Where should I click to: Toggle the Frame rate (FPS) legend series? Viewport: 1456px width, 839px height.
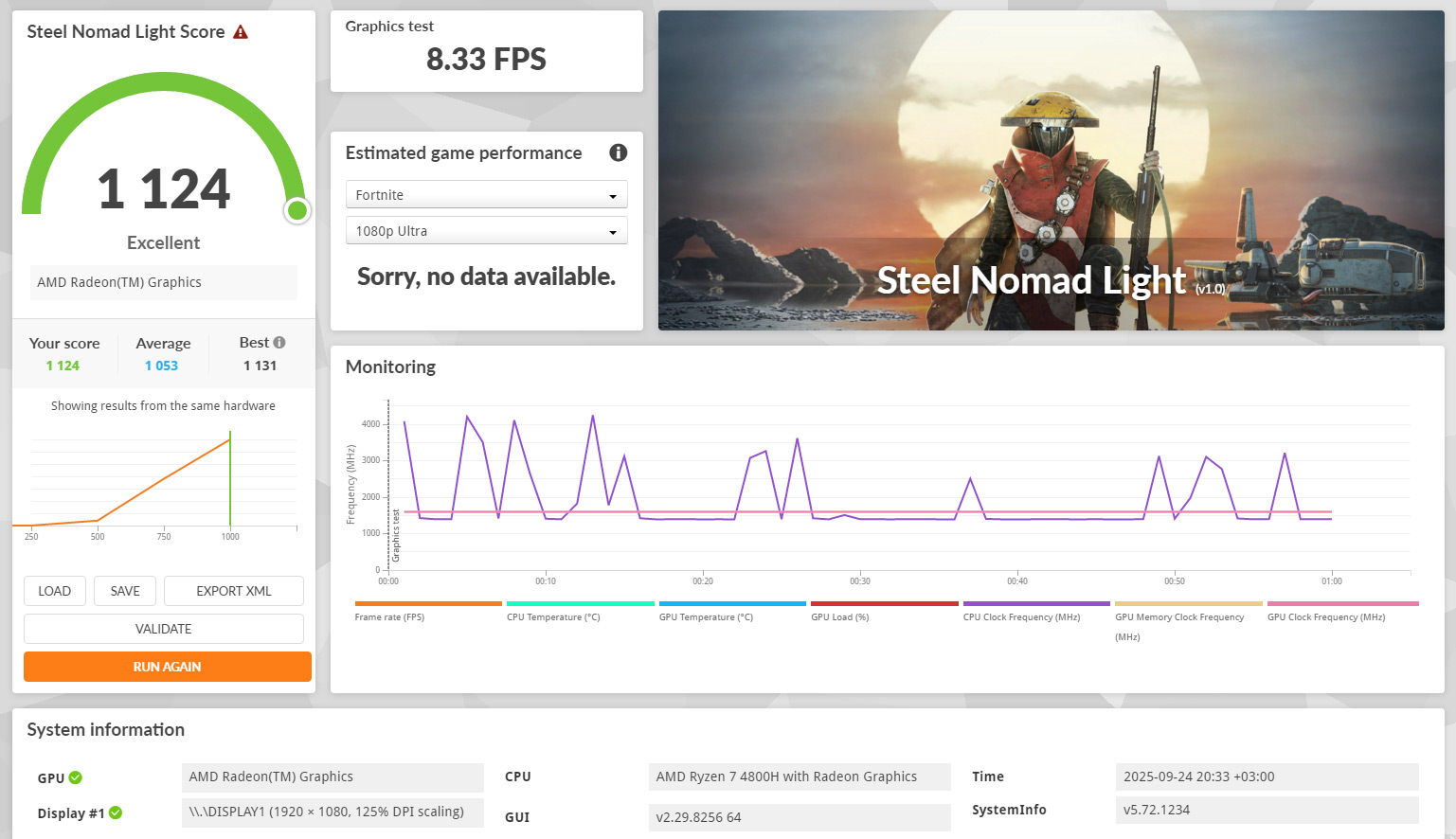coord(389,616)
